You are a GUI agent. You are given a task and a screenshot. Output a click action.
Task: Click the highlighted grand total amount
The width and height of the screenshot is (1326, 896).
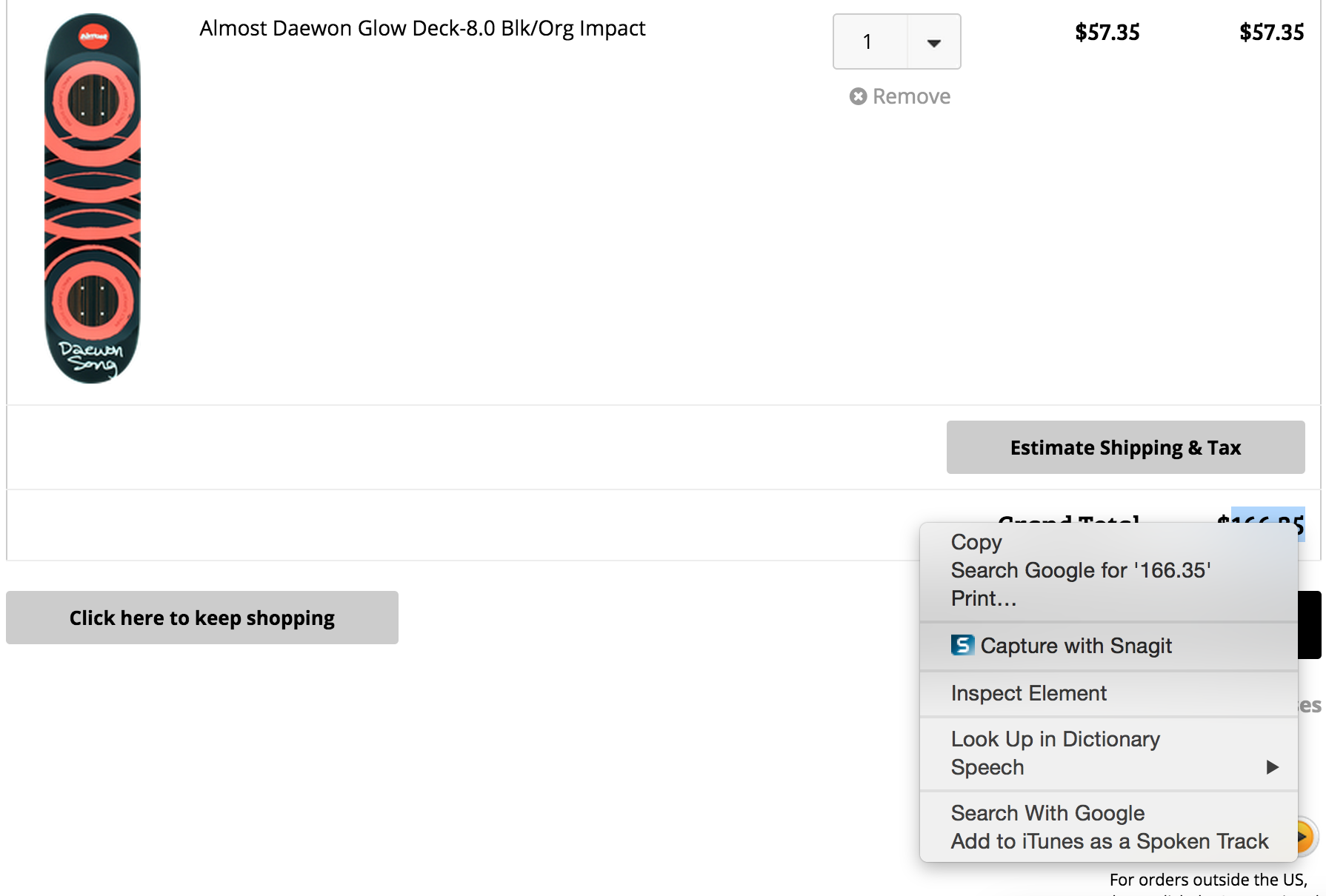click(1267, 515)
